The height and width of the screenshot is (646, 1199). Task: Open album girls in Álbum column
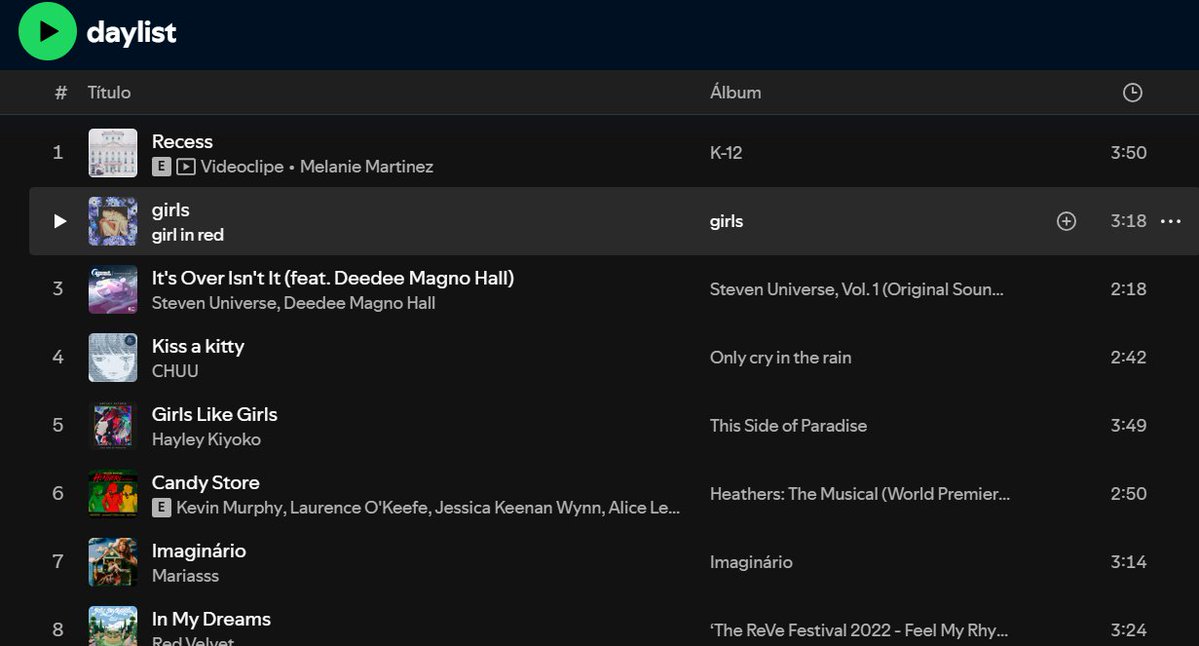click(x=726, y=221)
